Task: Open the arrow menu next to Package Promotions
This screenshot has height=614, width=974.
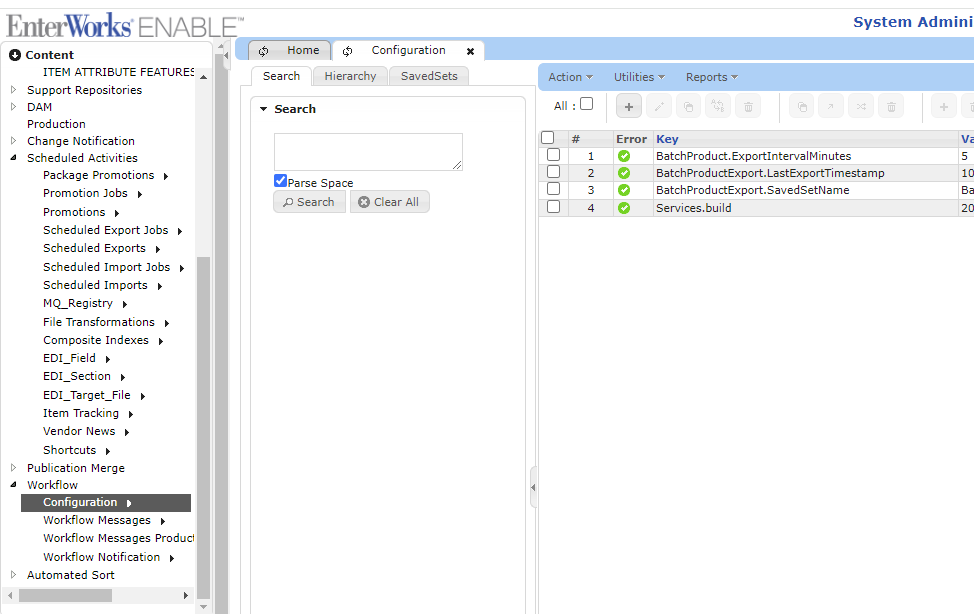Action: click(x=166, y=176)
